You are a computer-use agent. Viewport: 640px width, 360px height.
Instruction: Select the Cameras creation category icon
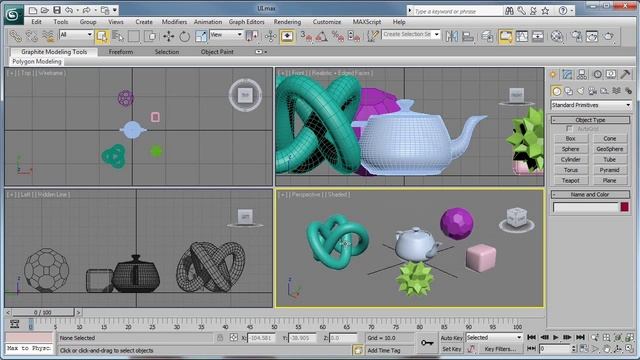coord(593,91)
